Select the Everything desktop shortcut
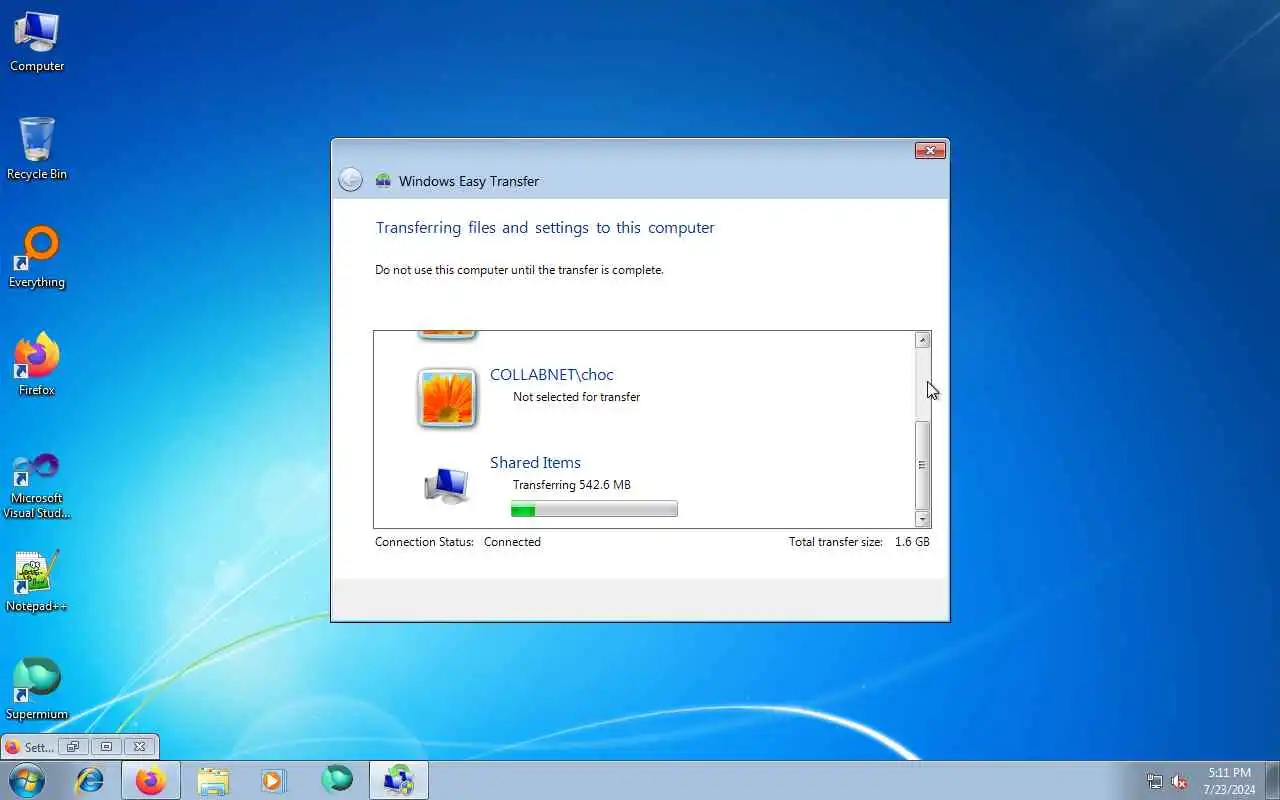The height and width of the screenshot is (800, 1280). [37, 258]
